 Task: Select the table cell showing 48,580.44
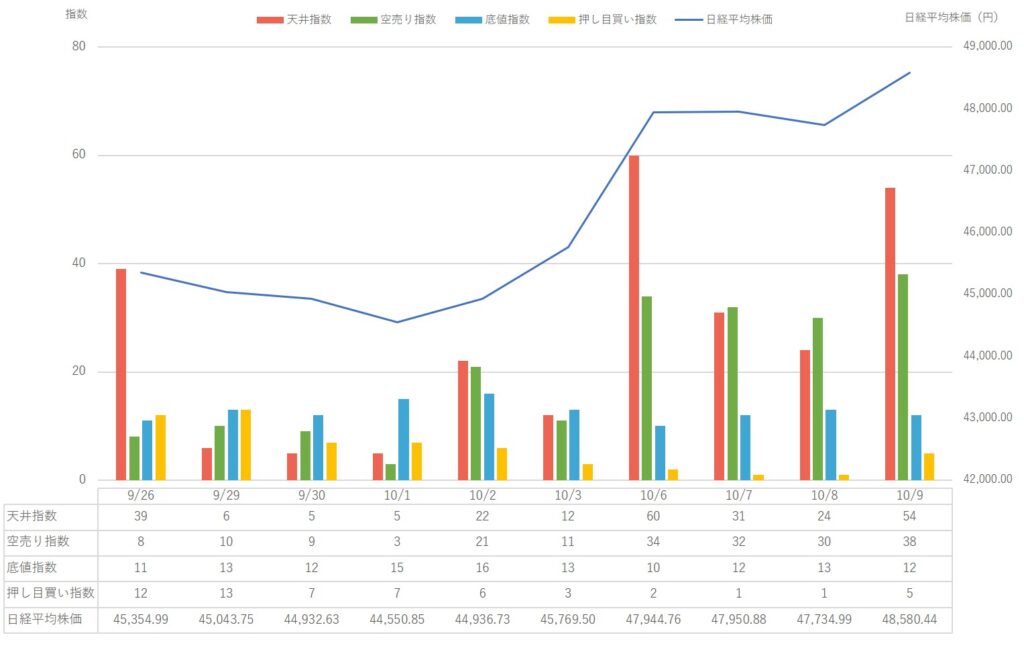point(910,619)
